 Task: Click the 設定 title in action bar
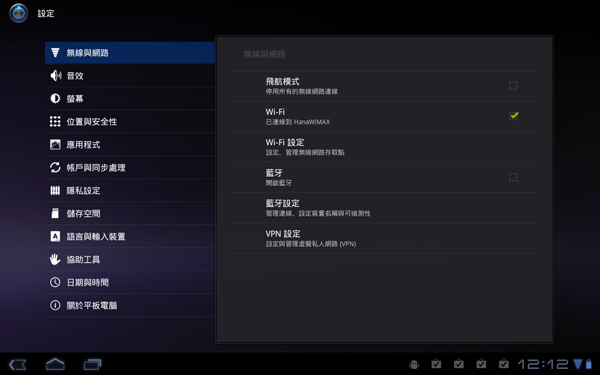[46, 13]
